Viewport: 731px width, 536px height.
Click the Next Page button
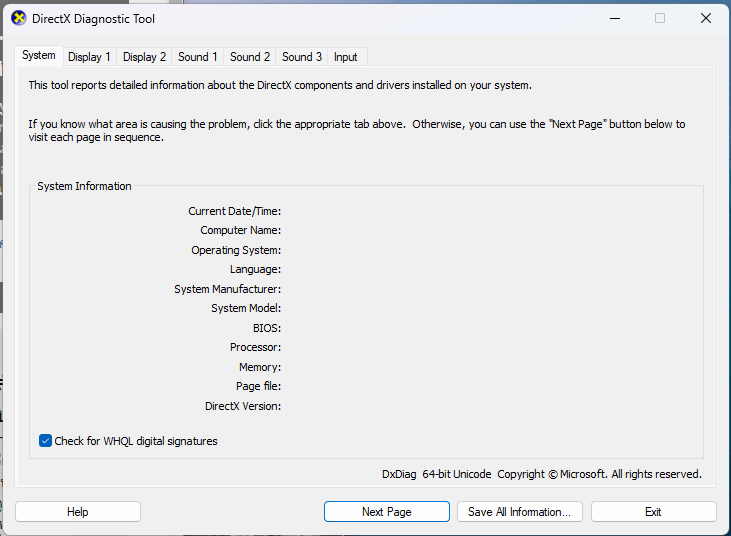pos(387,512)
